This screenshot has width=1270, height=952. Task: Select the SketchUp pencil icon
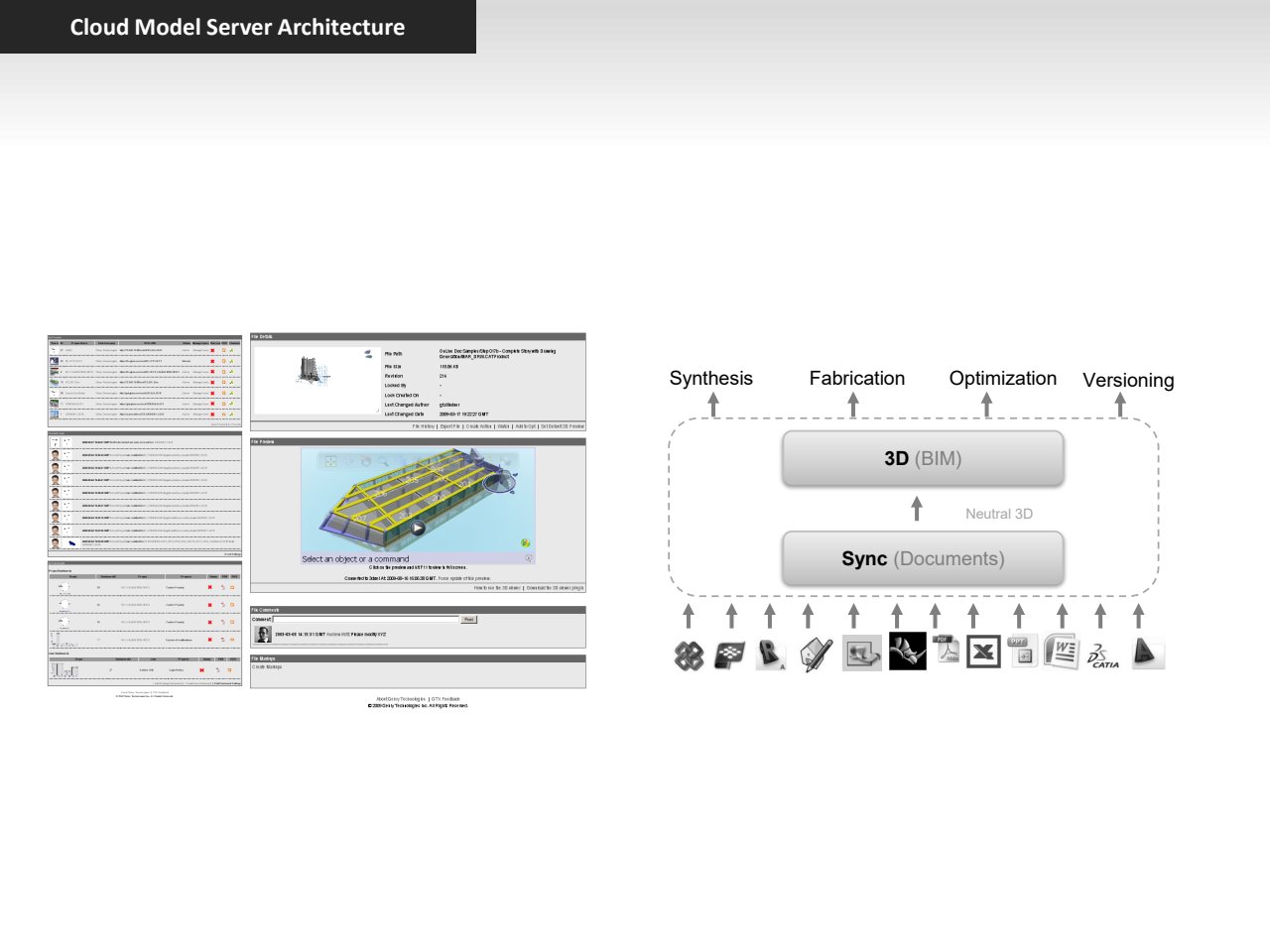coord(816,654)
